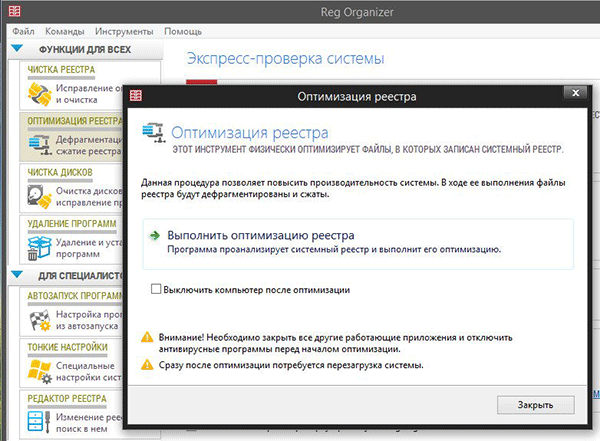This screenshot has height=441, width=600.
Task: Open the Файл menu
Action: pos(23,31)
